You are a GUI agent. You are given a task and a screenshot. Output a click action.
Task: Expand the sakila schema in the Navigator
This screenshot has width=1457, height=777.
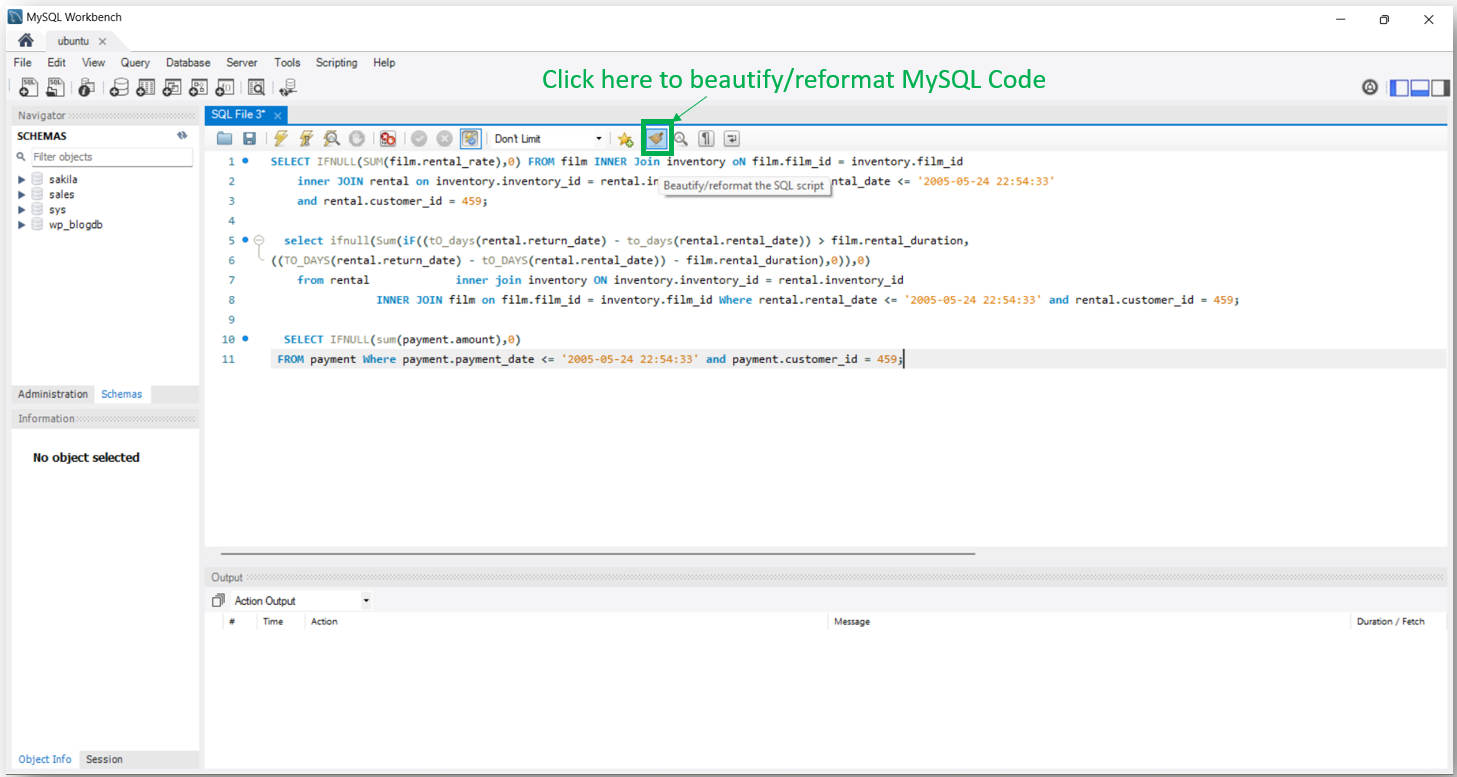point(22,178)
